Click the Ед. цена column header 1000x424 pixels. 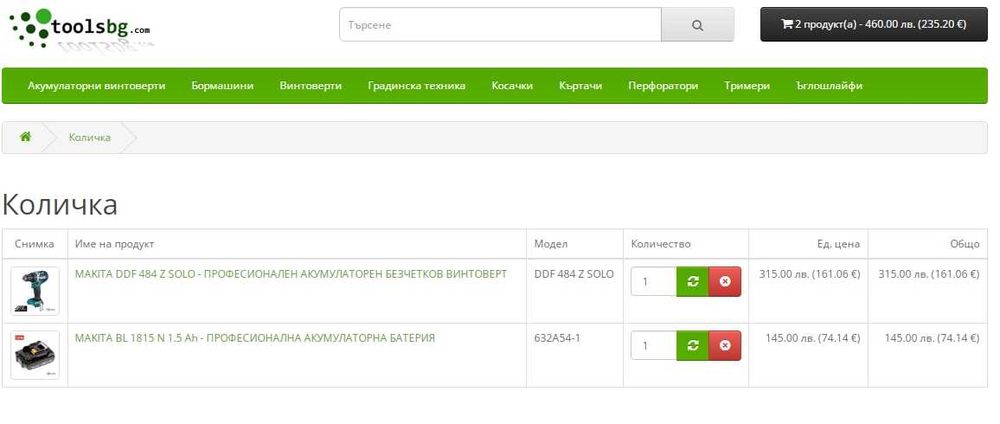tap(838, 244)
